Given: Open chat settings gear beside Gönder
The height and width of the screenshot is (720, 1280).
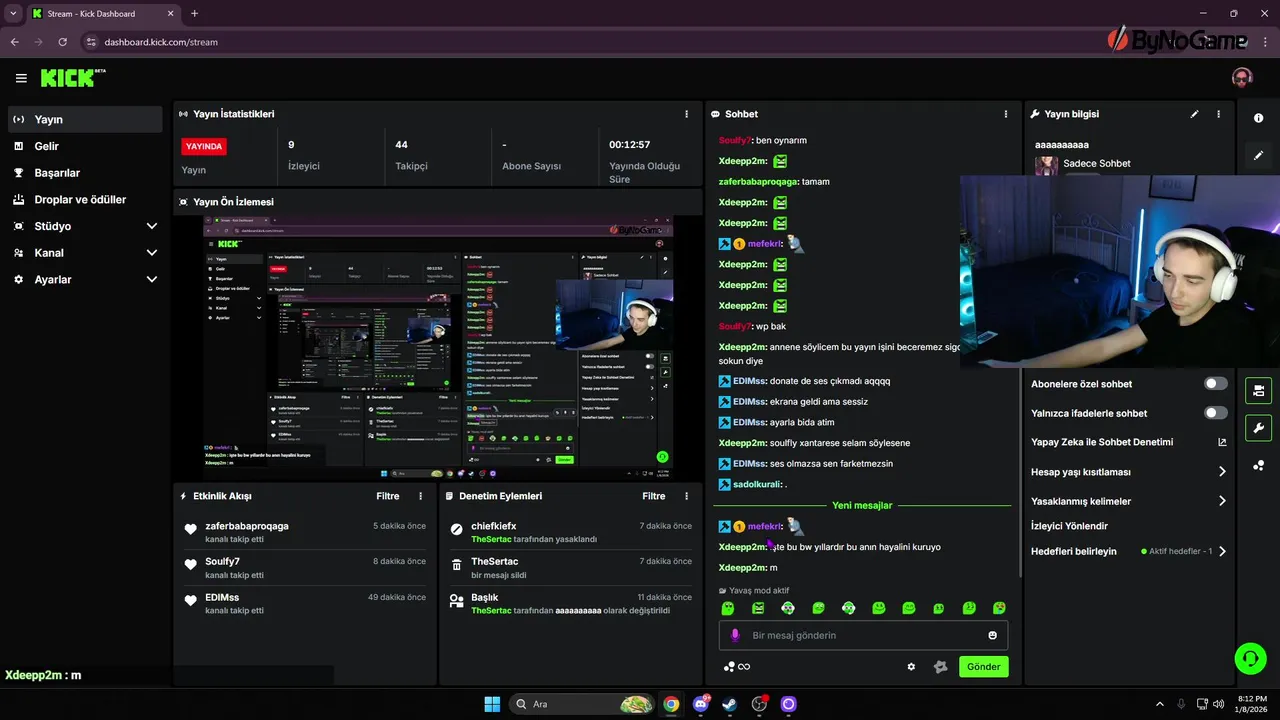Looking at the screenshot, I should (x=911, y=667).
